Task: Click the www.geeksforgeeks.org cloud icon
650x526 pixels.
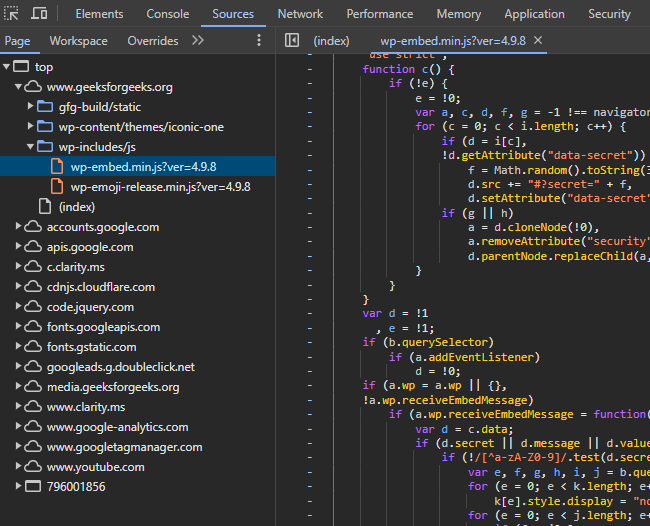Action: coord(33,87)
